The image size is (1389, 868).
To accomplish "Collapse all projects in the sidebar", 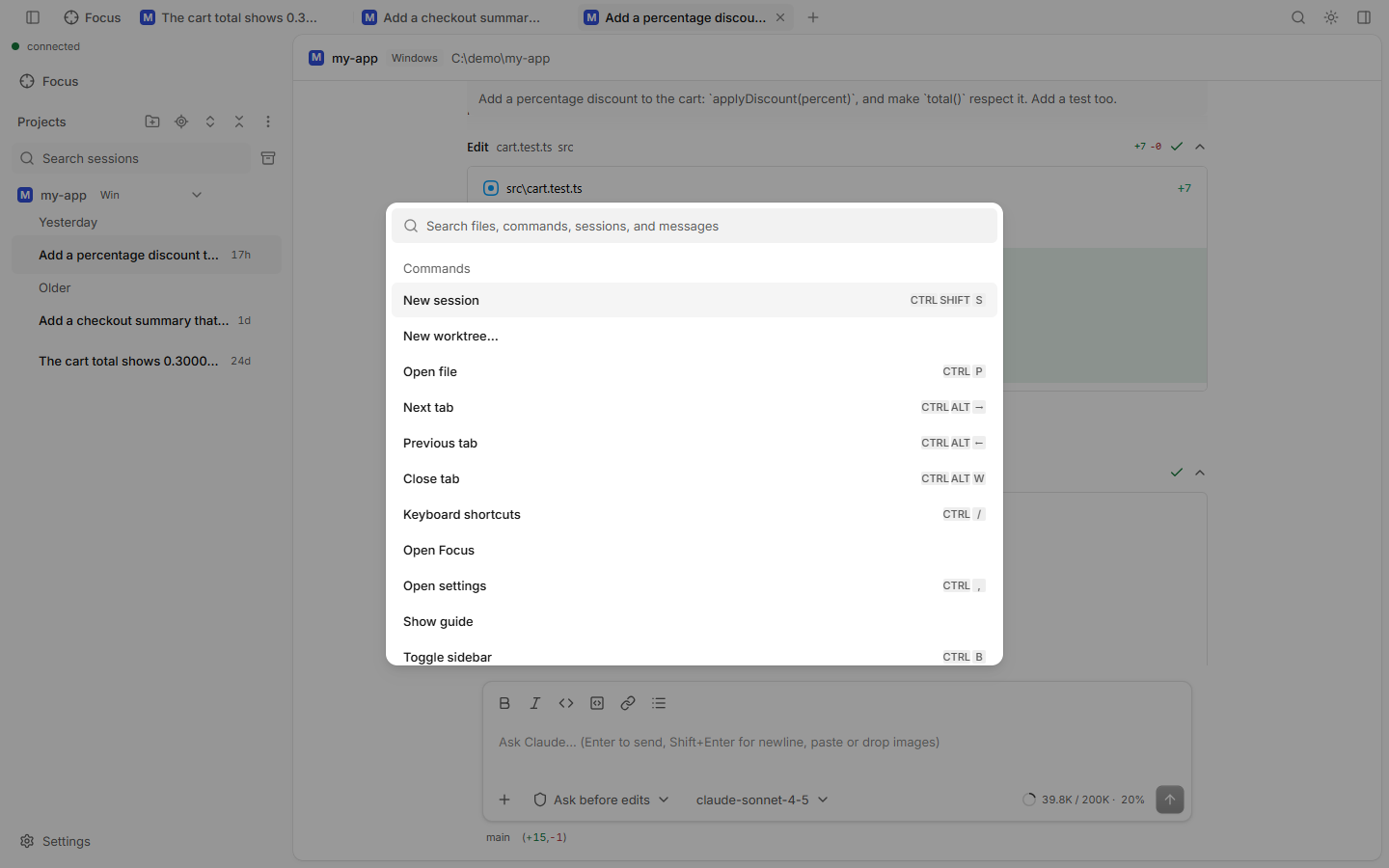I will pos(239,122).
